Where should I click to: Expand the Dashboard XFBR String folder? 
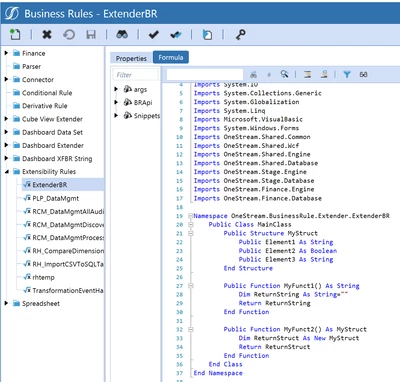pyautogui.click(x=6, y=158)
